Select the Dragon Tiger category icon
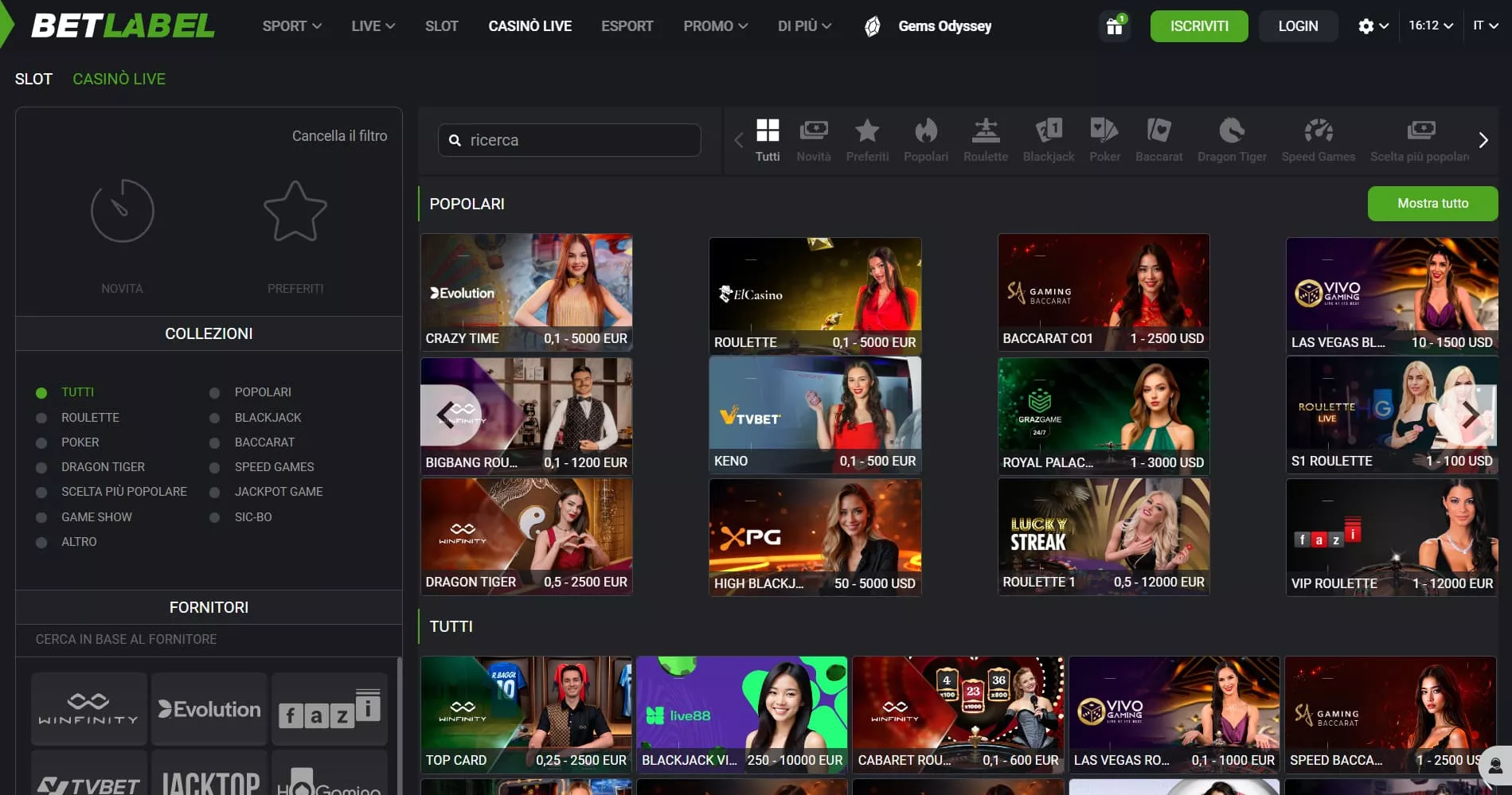This screenshot has height=795, width=1512. point(1232,131)
